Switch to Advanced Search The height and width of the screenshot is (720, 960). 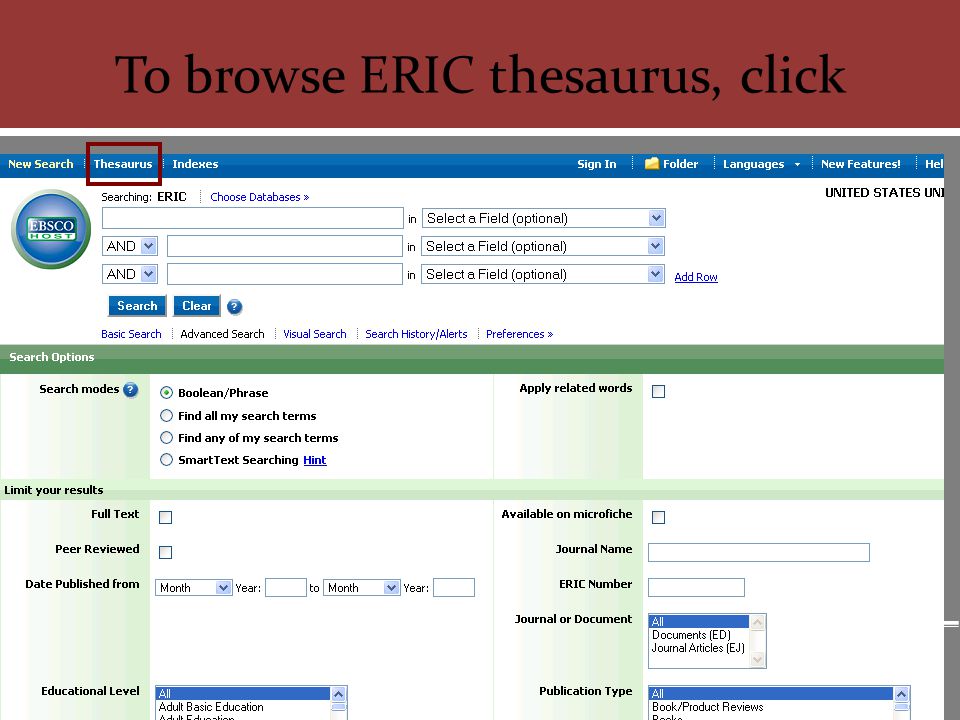222,334
